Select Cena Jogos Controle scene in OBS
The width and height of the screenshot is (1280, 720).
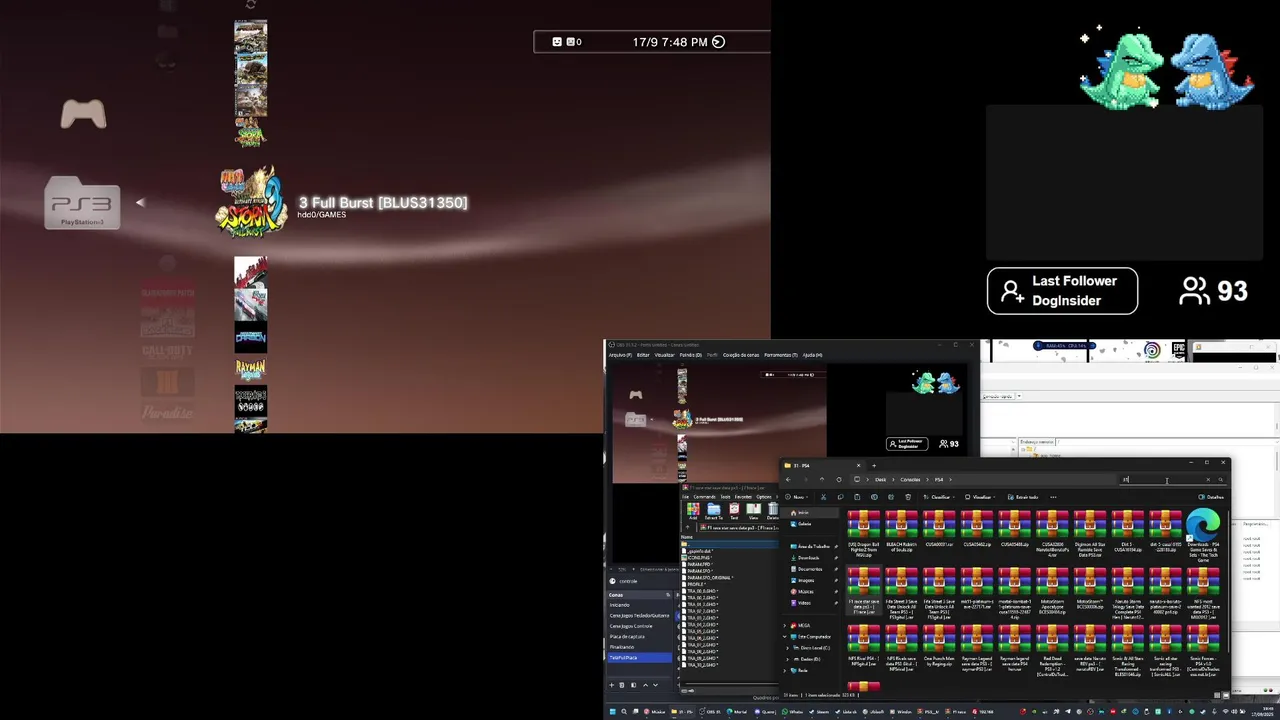(x=640, y=626)
